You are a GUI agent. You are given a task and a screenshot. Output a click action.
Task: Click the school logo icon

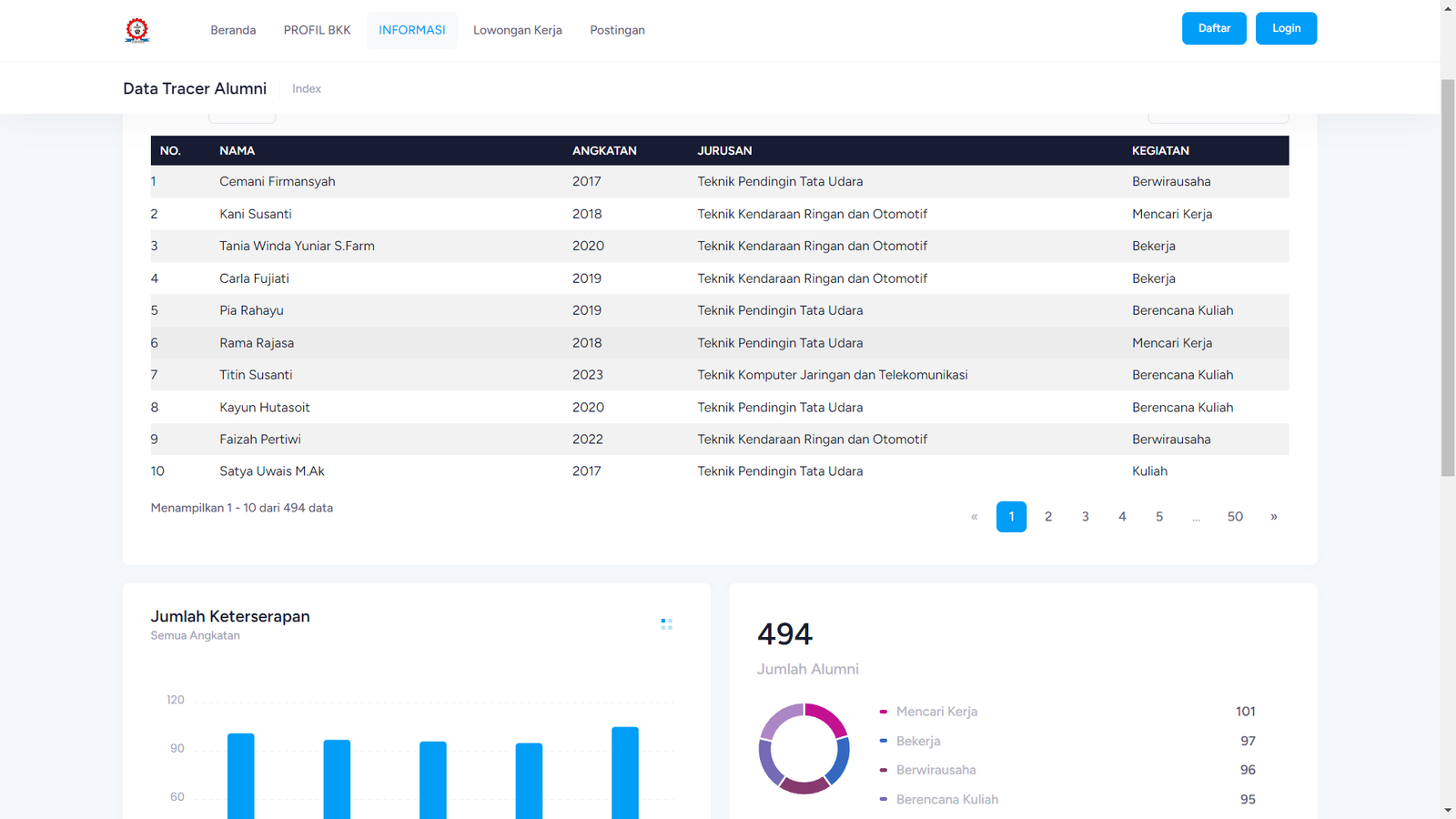point(137,30)
